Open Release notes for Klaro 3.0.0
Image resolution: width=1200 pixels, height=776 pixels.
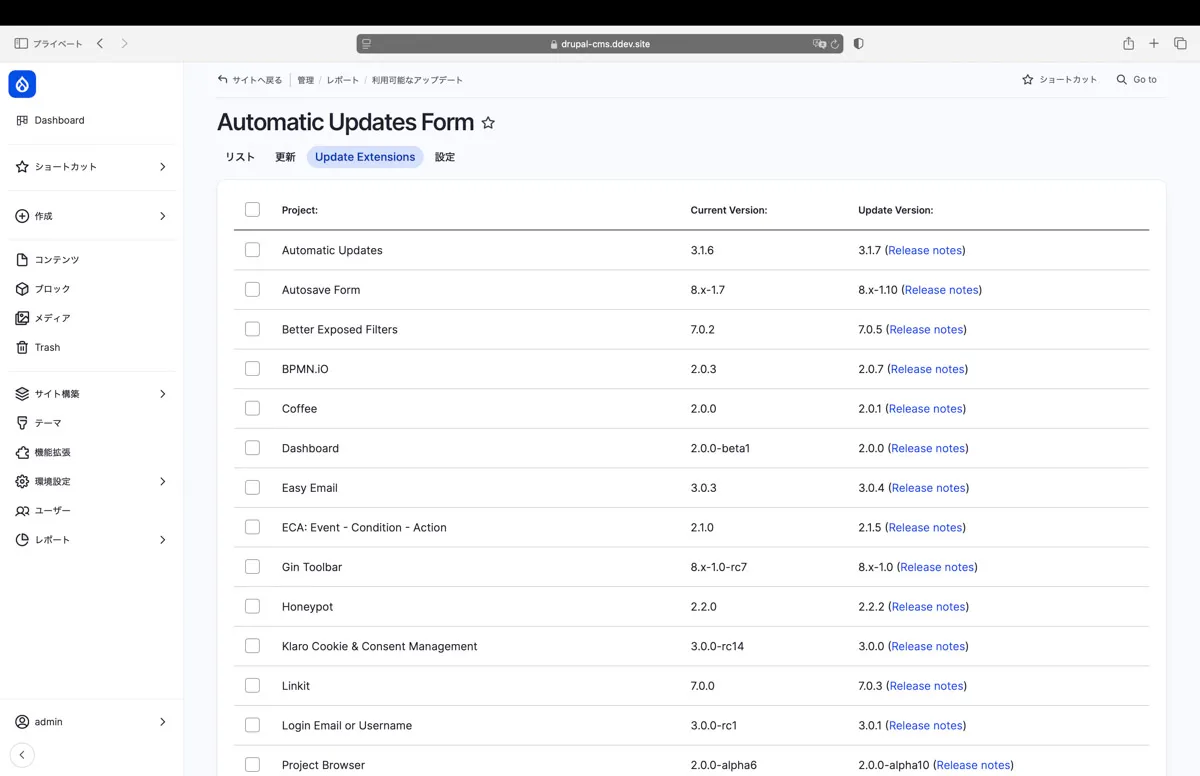coord(927,646)
